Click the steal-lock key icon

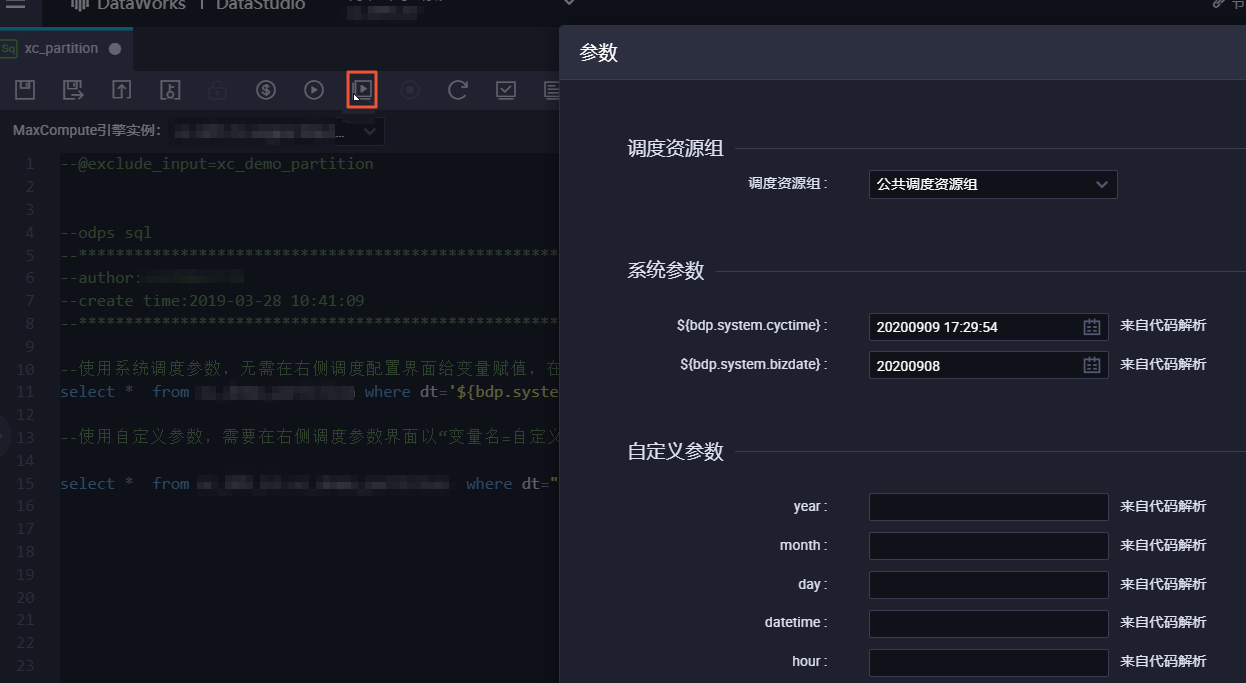click(169, 90)
